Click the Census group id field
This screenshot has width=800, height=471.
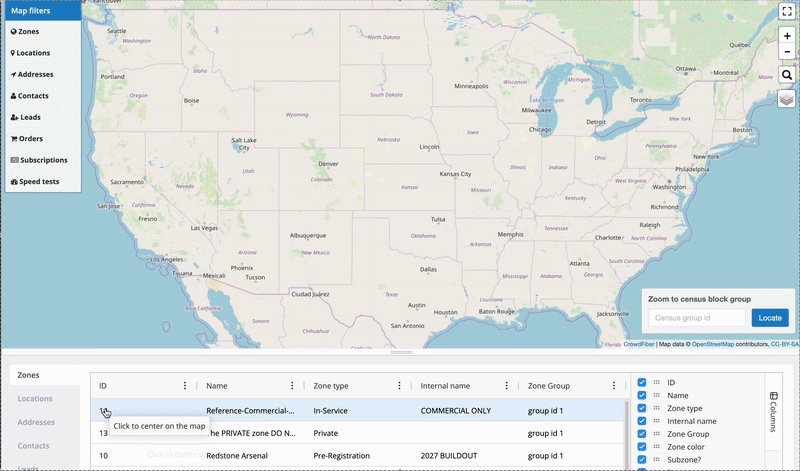click(696, 318)
